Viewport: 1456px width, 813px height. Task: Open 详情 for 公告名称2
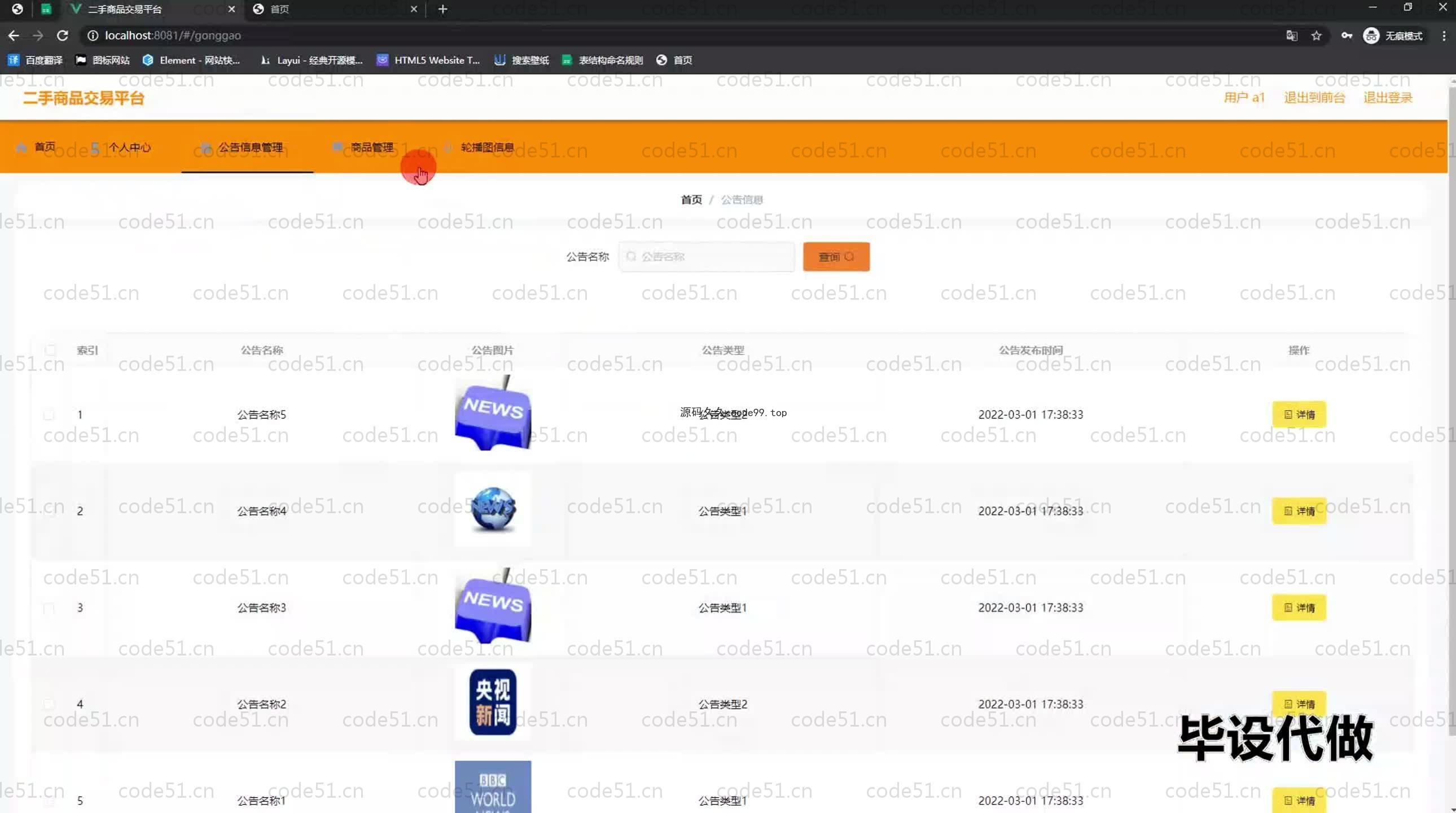pos(1299,704)
